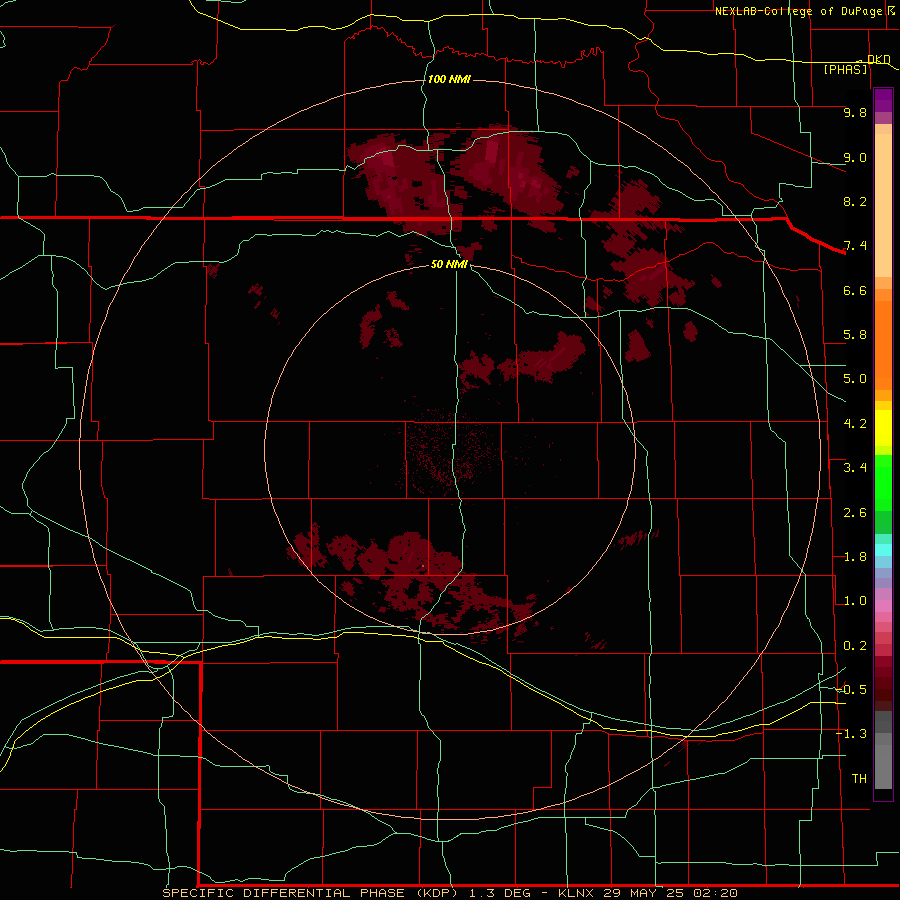The height and width of the screenshot is (900, 900).
Task: Click the 0.2 value on the color scale
Action: [x=855, y=646]
